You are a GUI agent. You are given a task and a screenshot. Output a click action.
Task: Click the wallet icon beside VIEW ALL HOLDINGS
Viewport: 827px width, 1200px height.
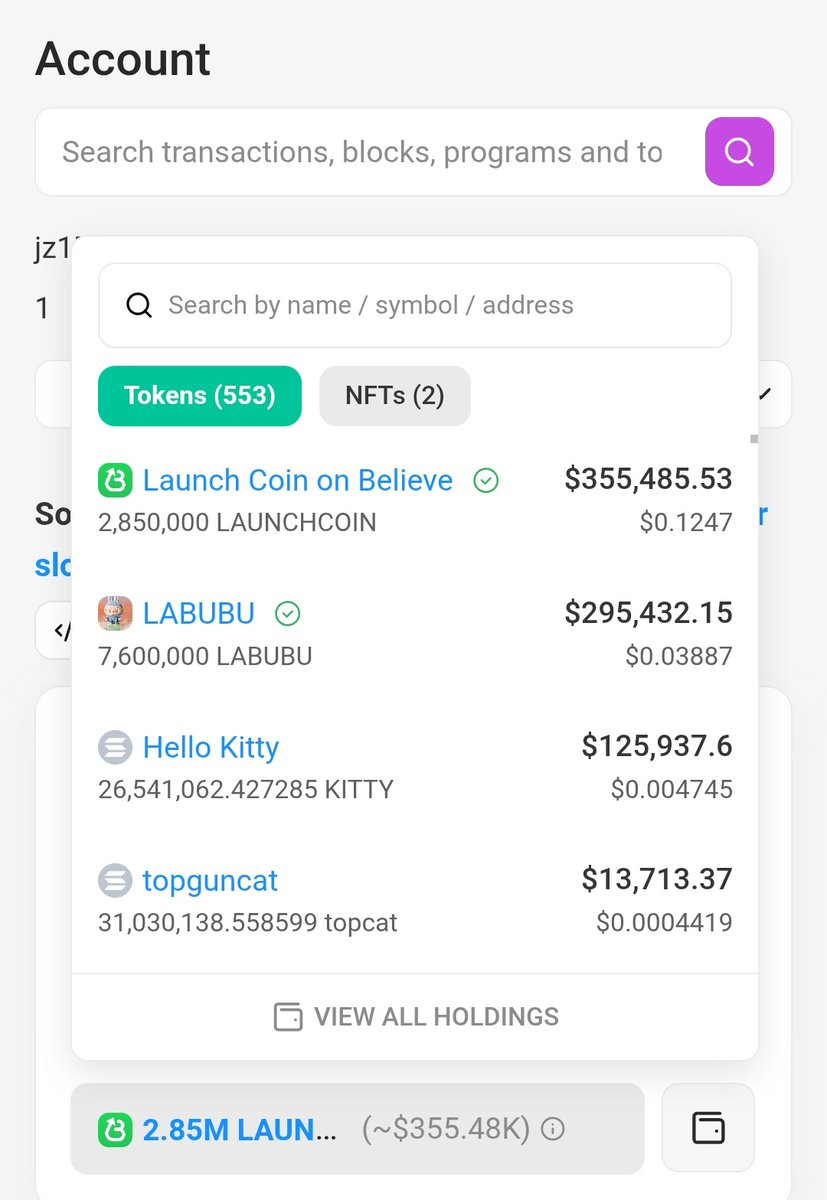288,1017
